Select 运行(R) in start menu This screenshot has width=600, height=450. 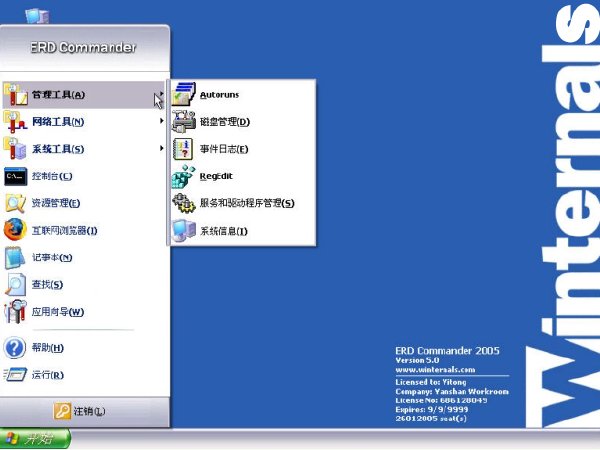click(84, 375)
